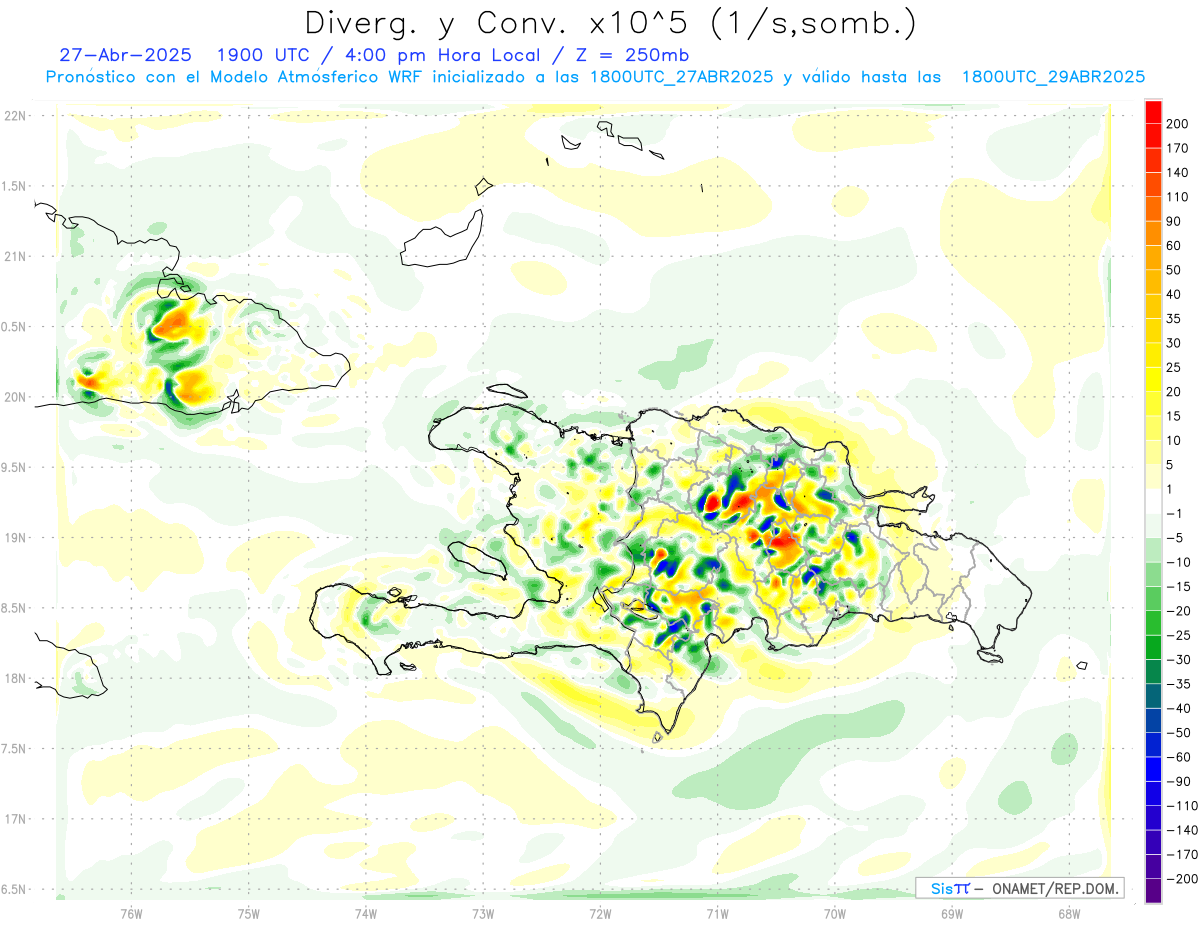Click the "18N" latitude label
This screenshot has height=927, width=1200.
pos(14,678)
